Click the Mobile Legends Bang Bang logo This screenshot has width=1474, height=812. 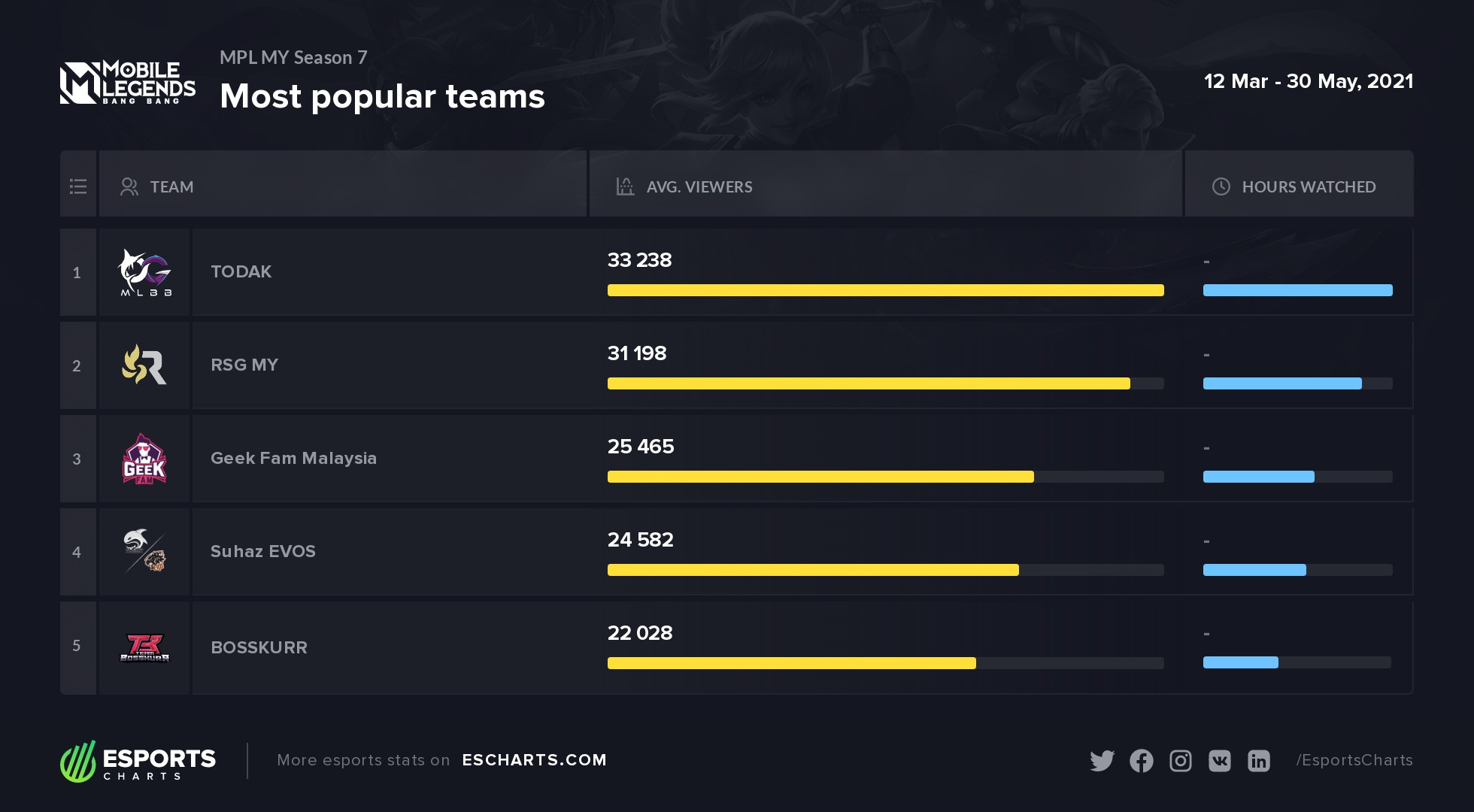coord(128,82)
